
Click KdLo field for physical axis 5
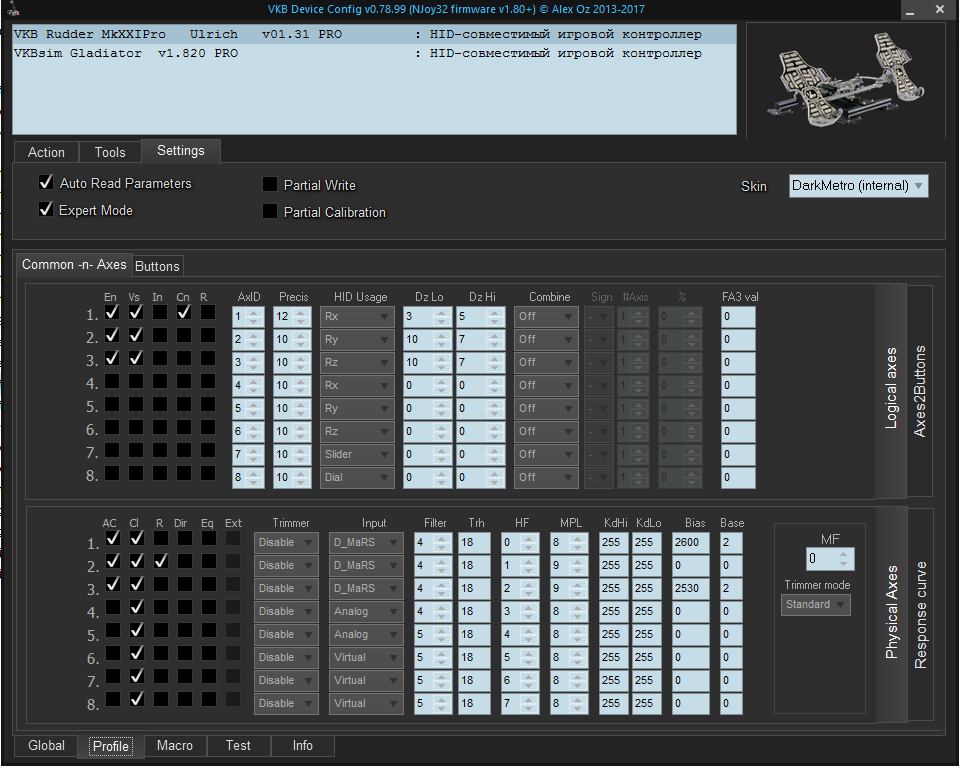pyautogui.click(x=646, y=634)
